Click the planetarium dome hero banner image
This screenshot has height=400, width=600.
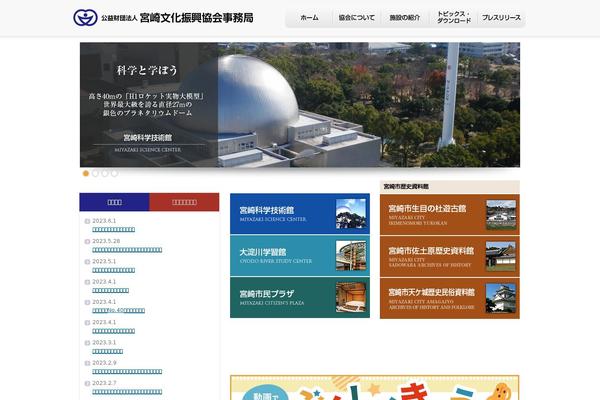300,104
